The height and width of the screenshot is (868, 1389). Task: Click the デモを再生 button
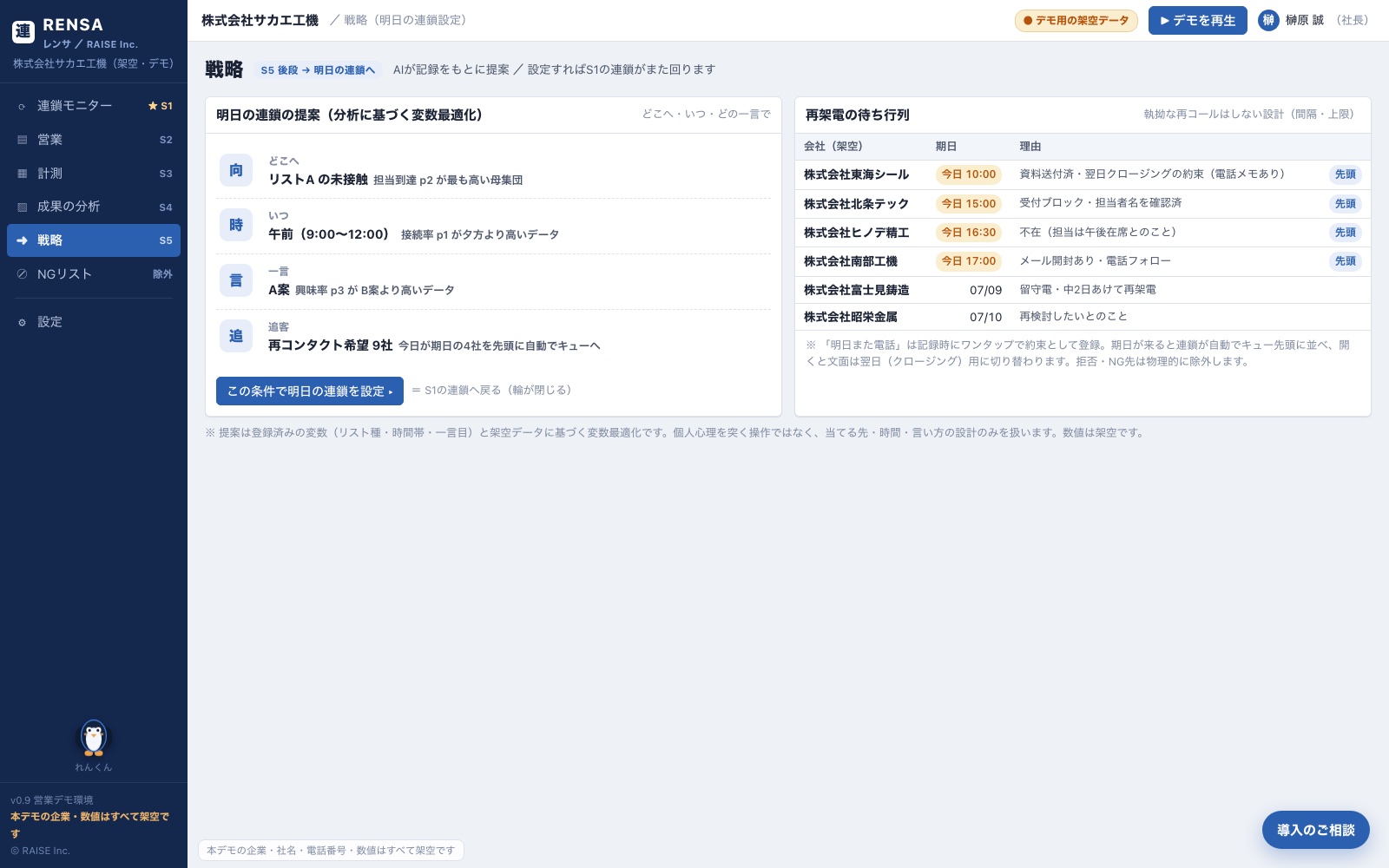(x=1197, y=21)
